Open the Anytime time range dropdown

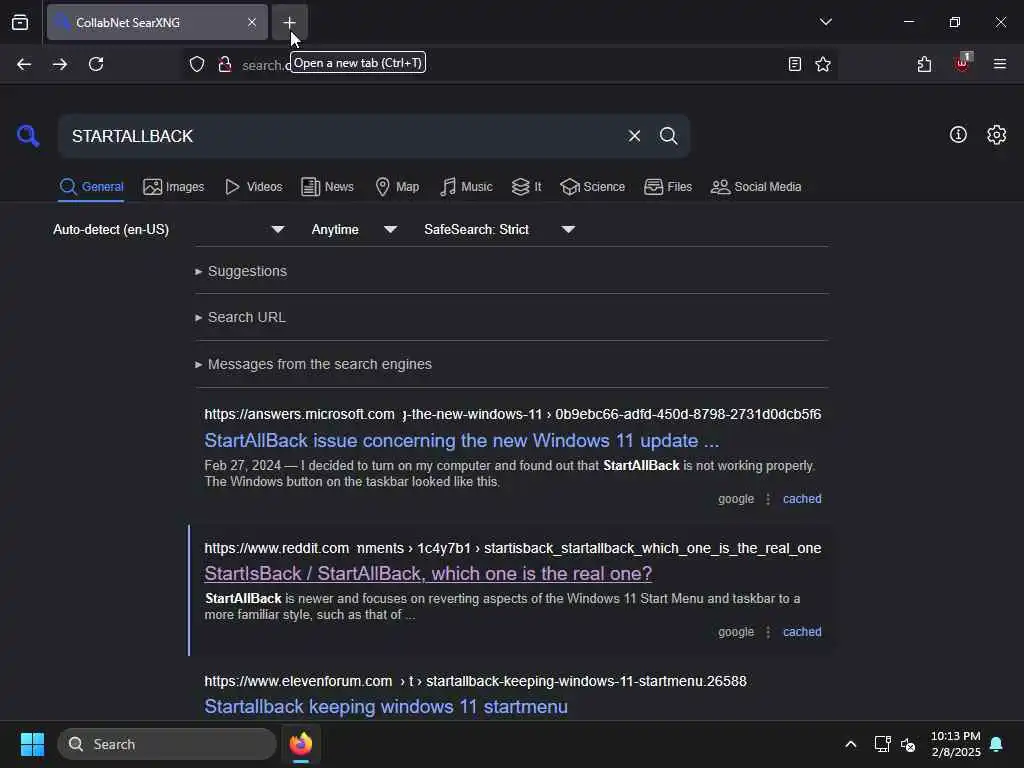(x=354, y=229)
